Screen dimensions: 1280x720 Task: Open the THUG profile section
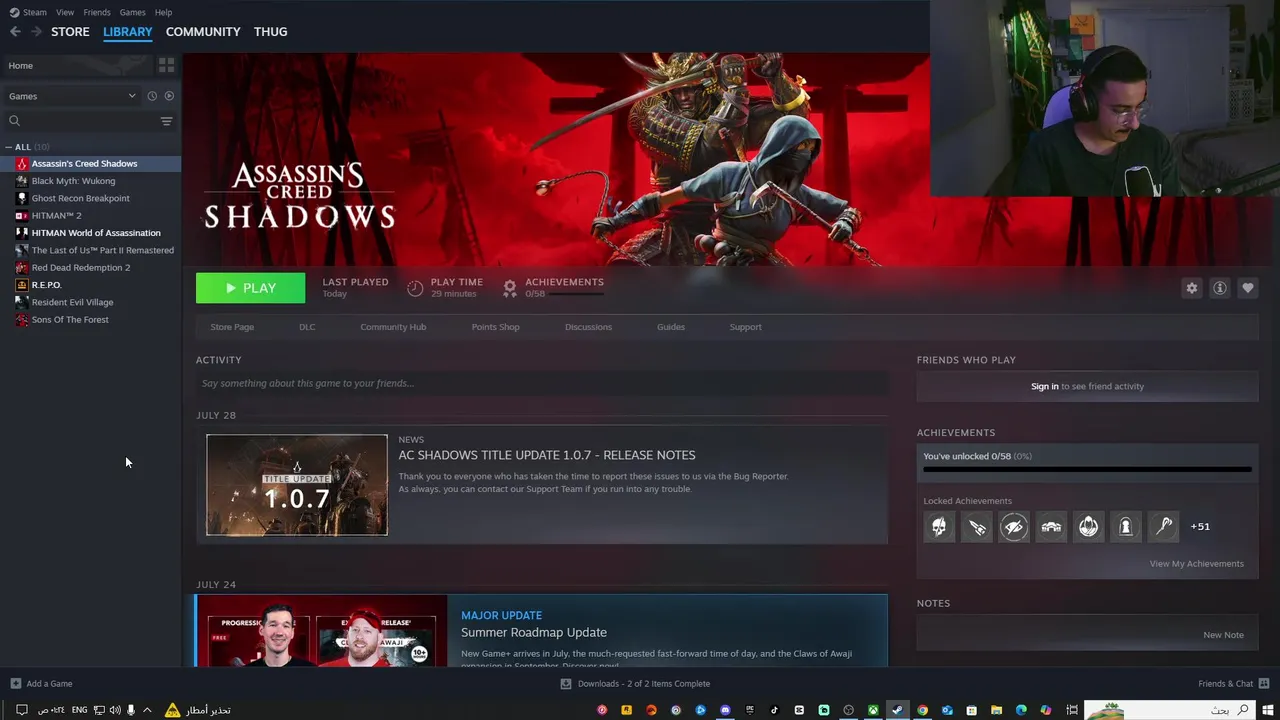[x=270, y=32]
